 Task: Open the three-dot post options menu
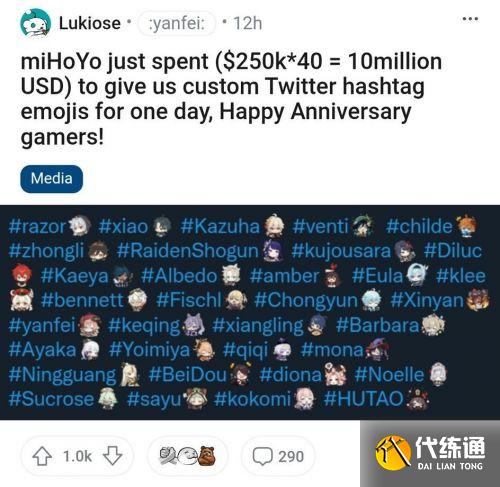click(x=470, y=19)
